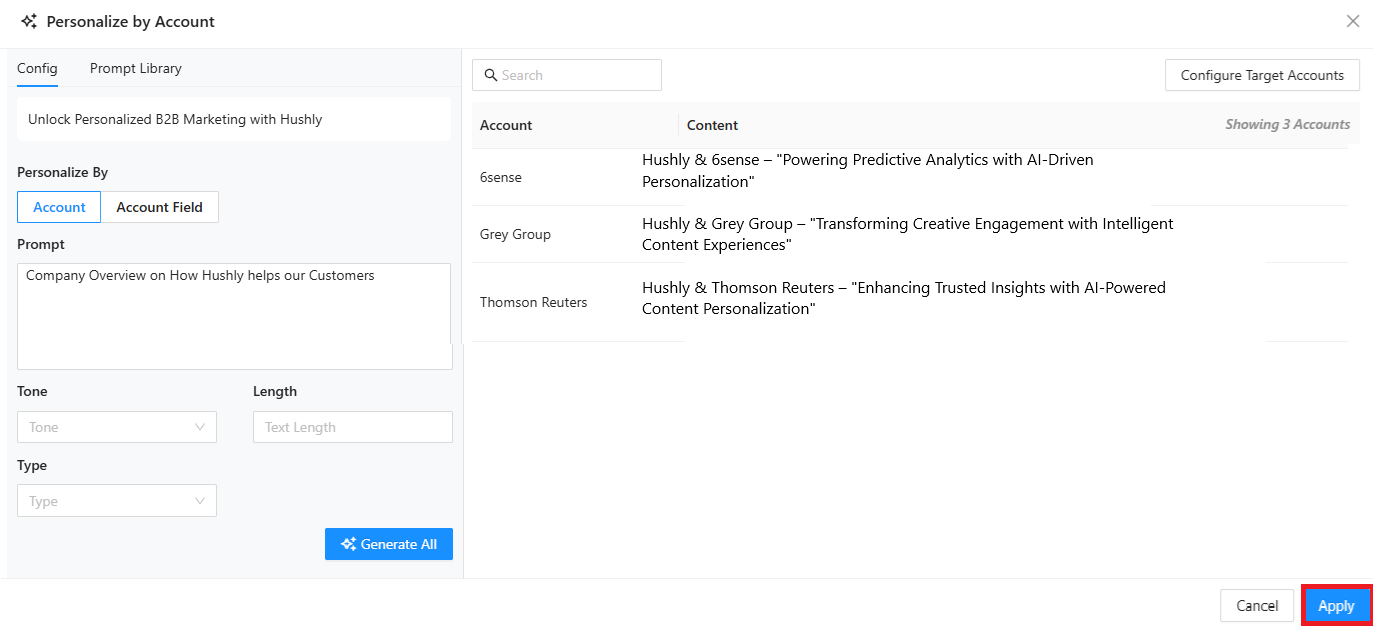The height and width of the screenshot is (628, 1373).
Task: Open the Prompt Library tab
Action: (x=136, y=68)
